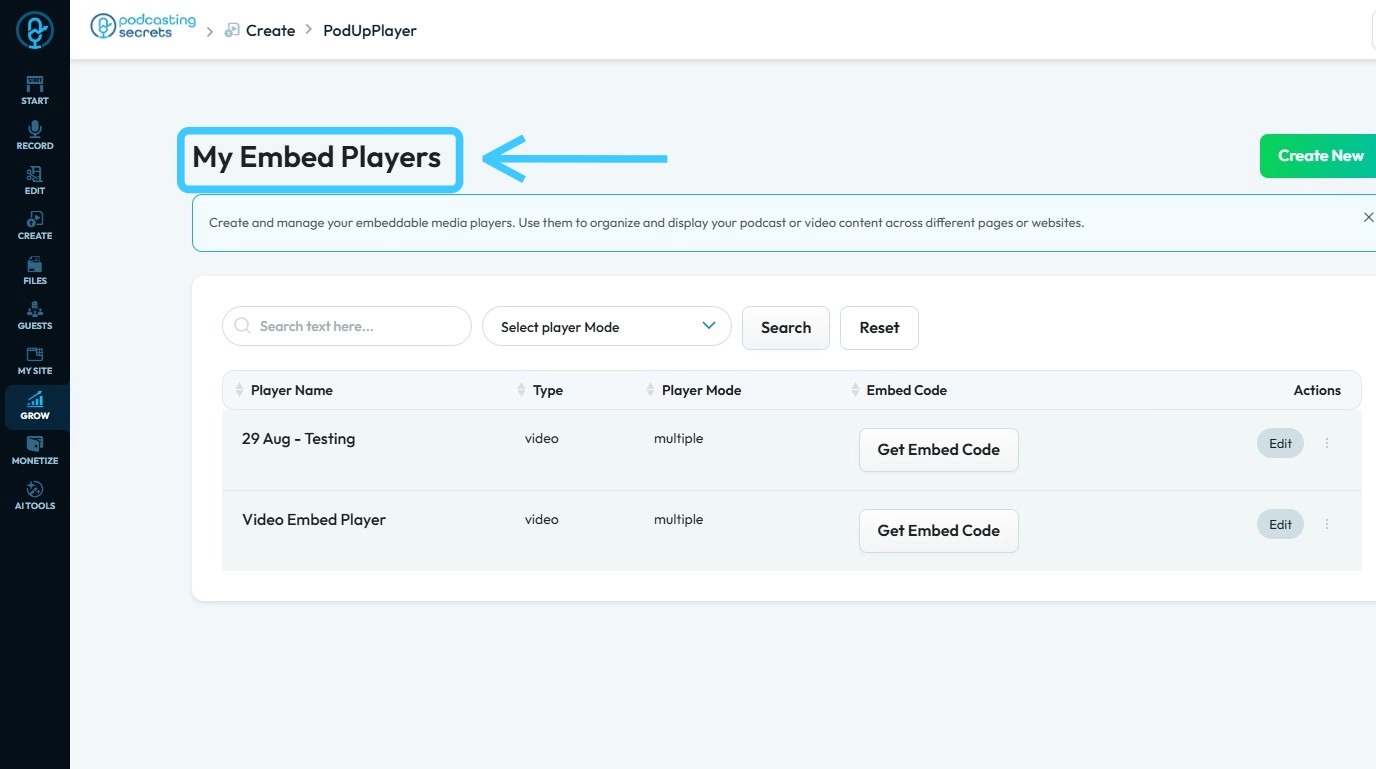Click the Create breadcrumb link
This screenshot has height=769, width=1376.
click(x=260, y=30)
